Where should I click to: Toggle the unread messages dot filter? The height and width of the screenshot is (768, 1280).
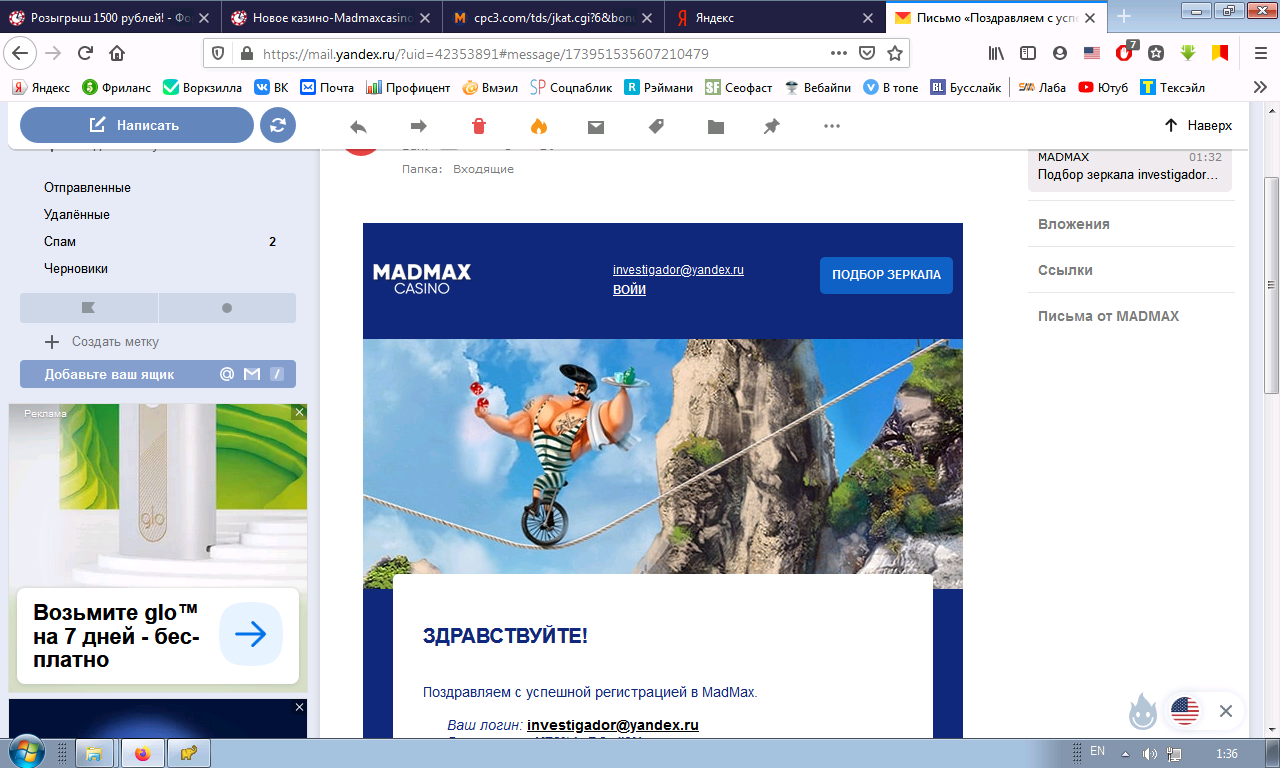coord(227,308)
